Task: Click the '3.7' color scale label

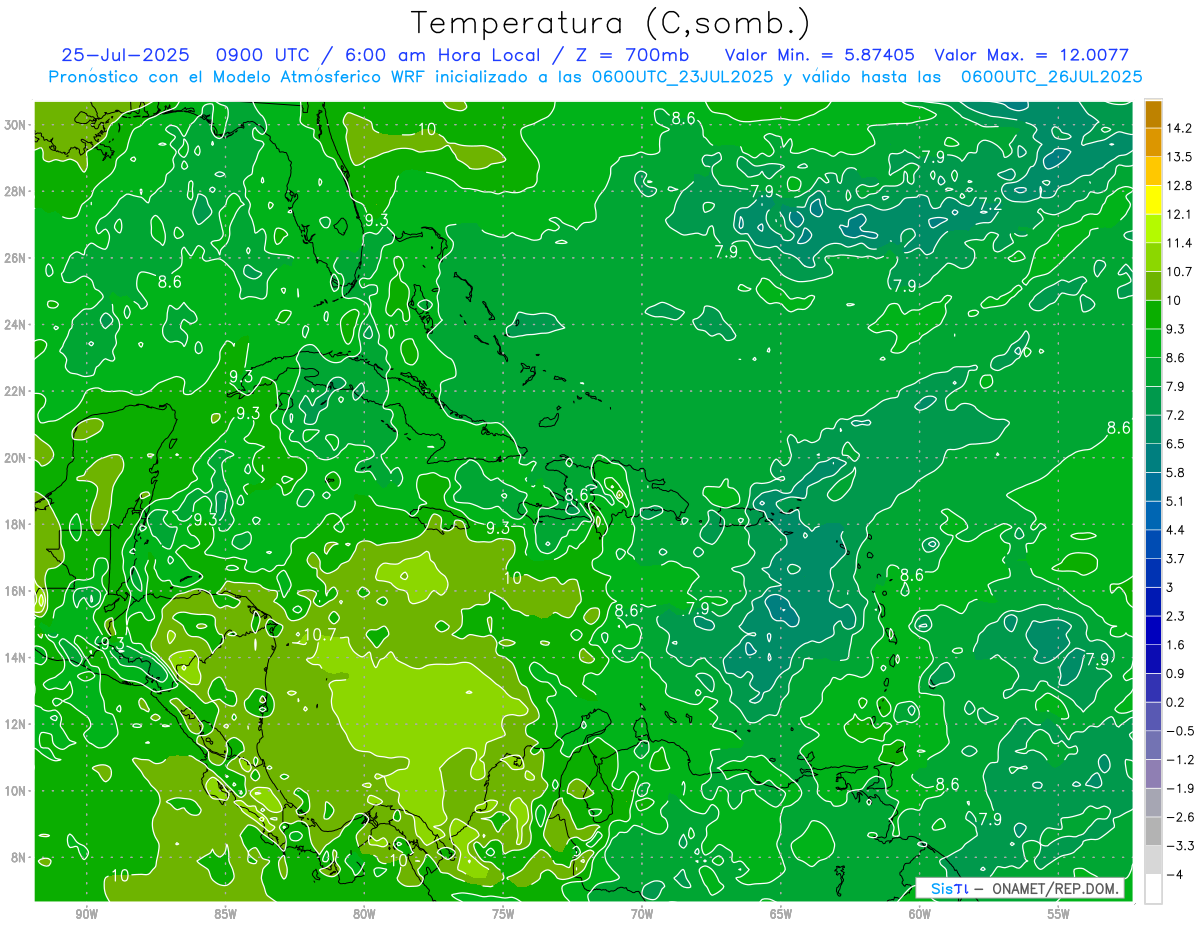Action: click(x=1176, y=559)
